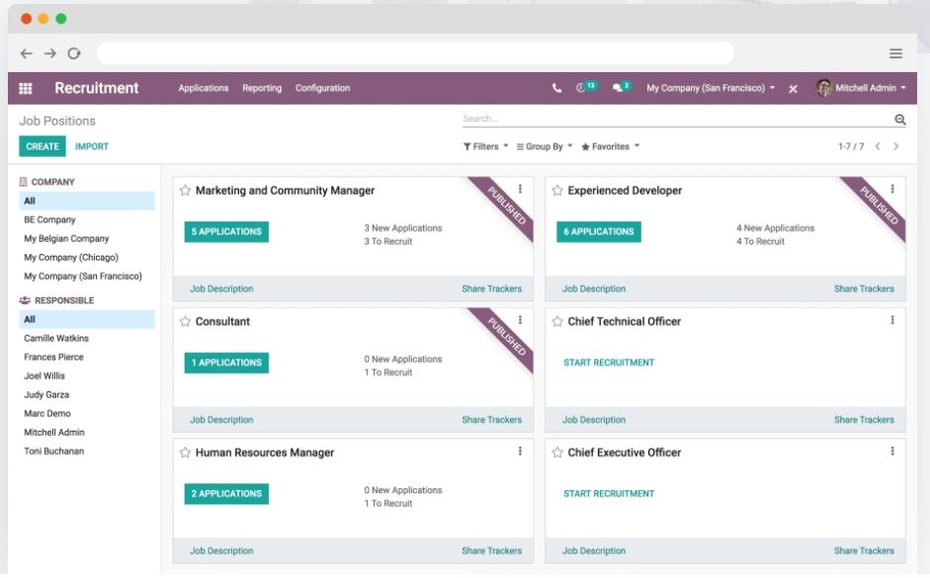Open the Reporting menu
This screenshot has width=930, height=578.
[262, 88]
